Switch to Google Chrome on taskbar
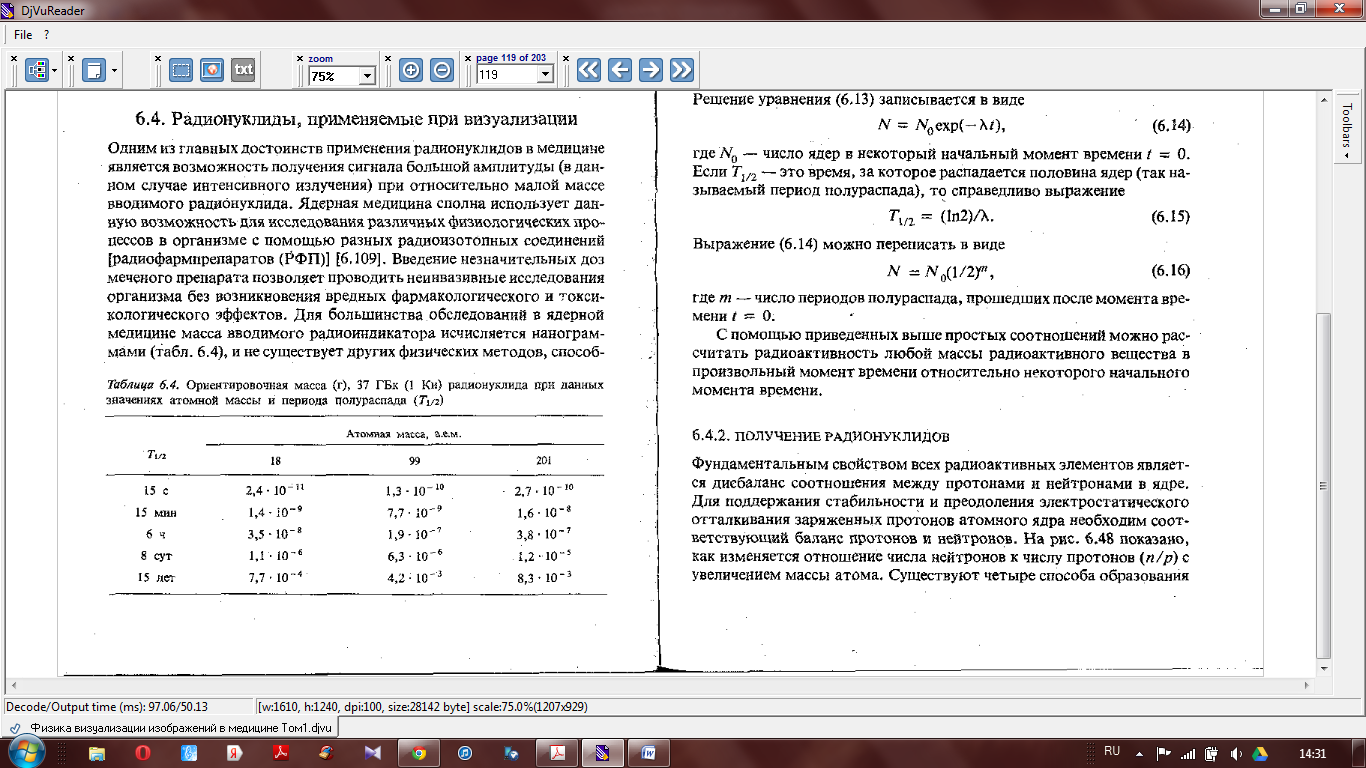Viewport: 1366px width, 768px height. [x=419, y=752]
